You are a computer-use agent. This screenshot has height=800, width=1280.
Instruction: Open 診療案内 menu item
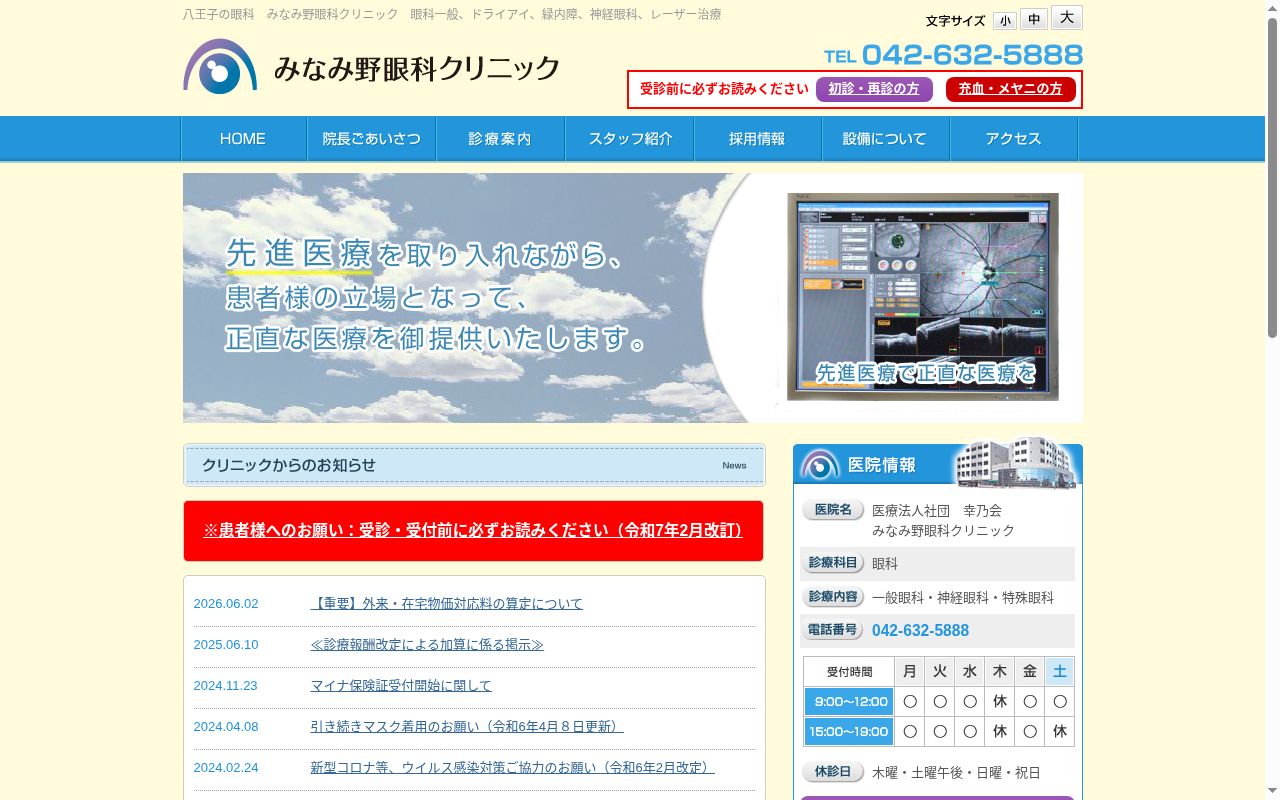click(500, 139)
